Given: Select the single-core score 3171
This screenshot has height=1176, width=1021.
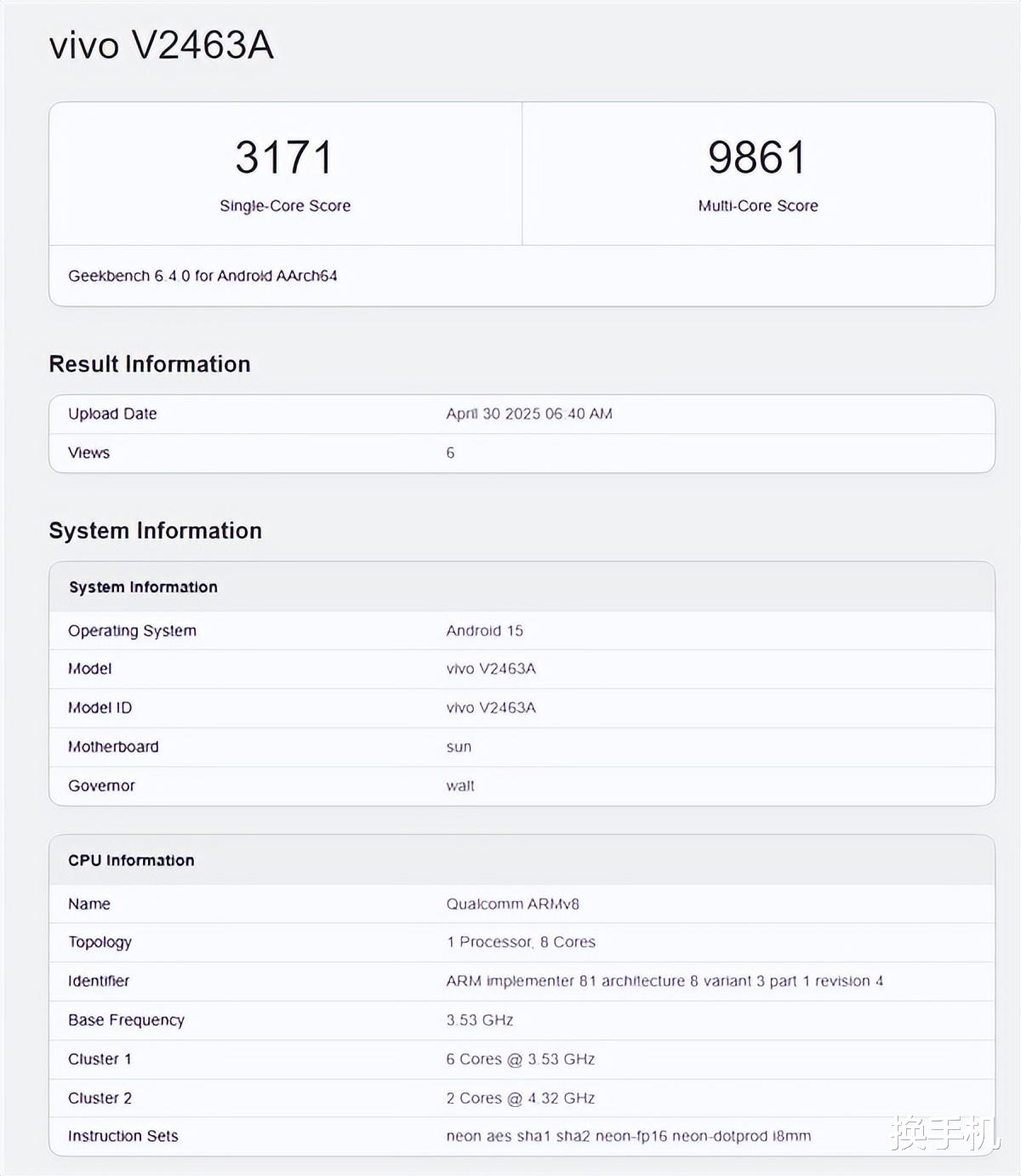Looking at the screenshot, I should 284,157.
